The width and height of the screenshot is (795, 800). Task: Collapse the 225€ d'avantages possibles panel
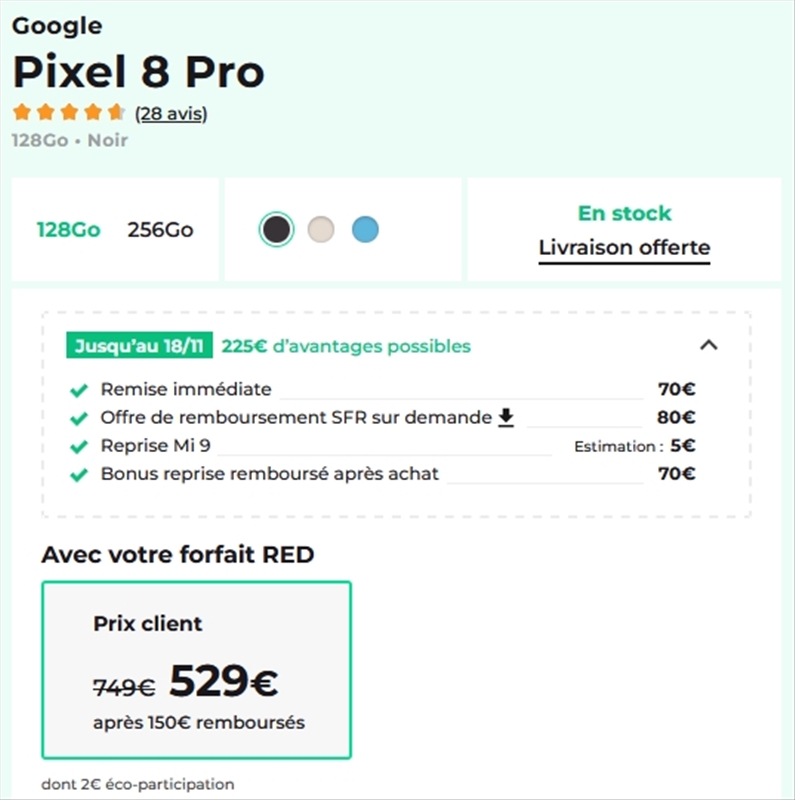(710, 346)
